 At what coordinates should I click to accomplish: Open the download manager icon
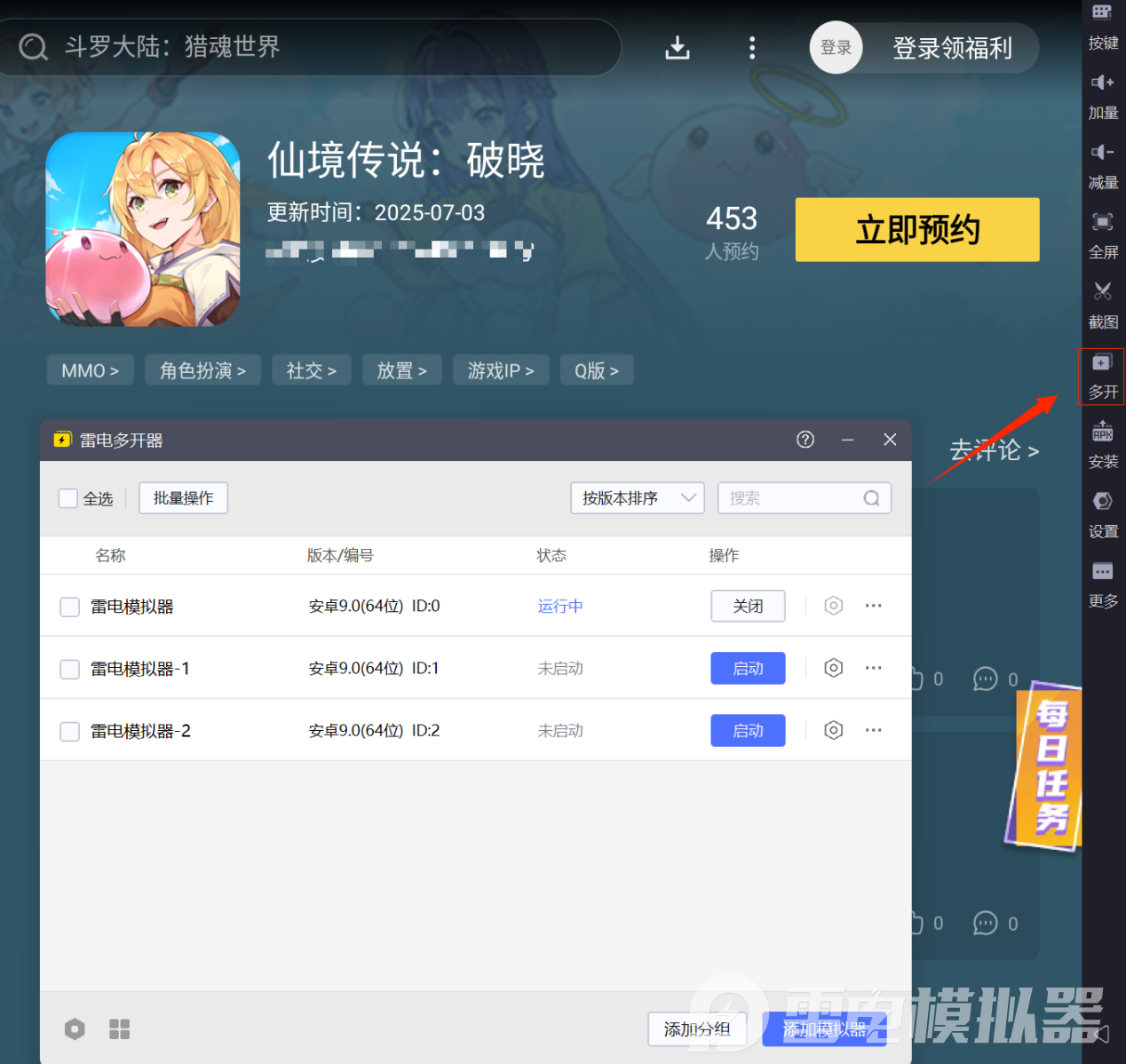(678, 47)
